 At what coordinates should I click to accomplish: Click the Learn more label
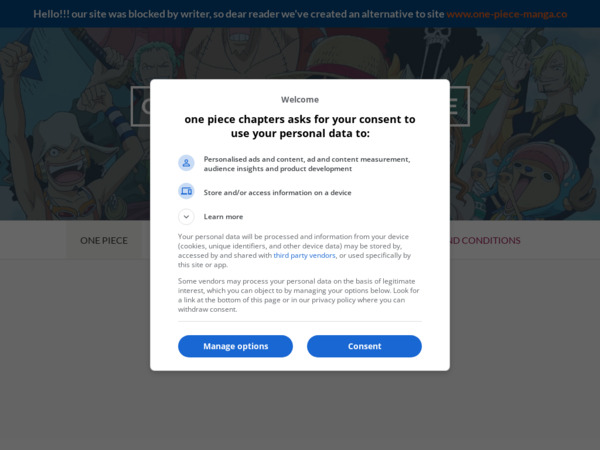(x=223, y=216)
